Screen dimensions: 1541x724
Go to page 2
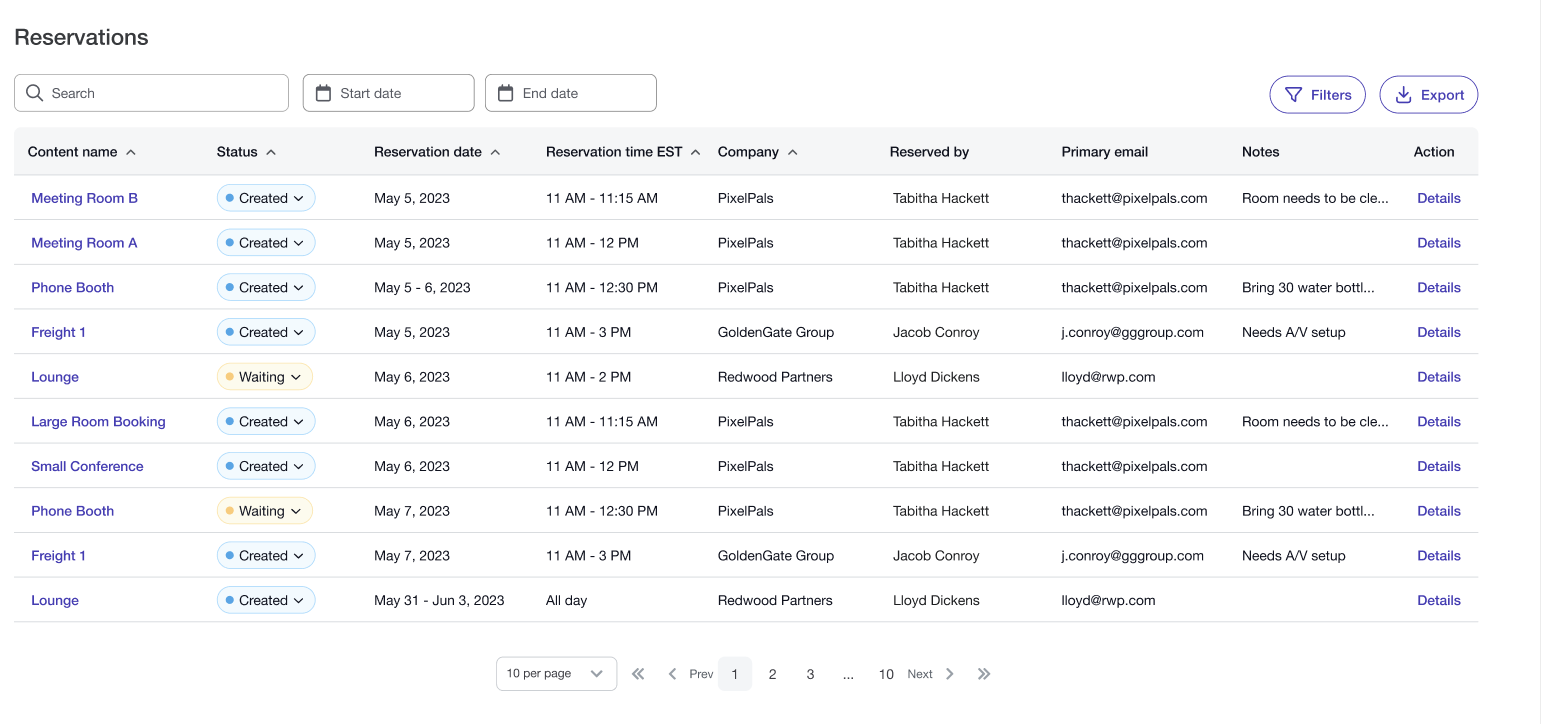[772, 674]
